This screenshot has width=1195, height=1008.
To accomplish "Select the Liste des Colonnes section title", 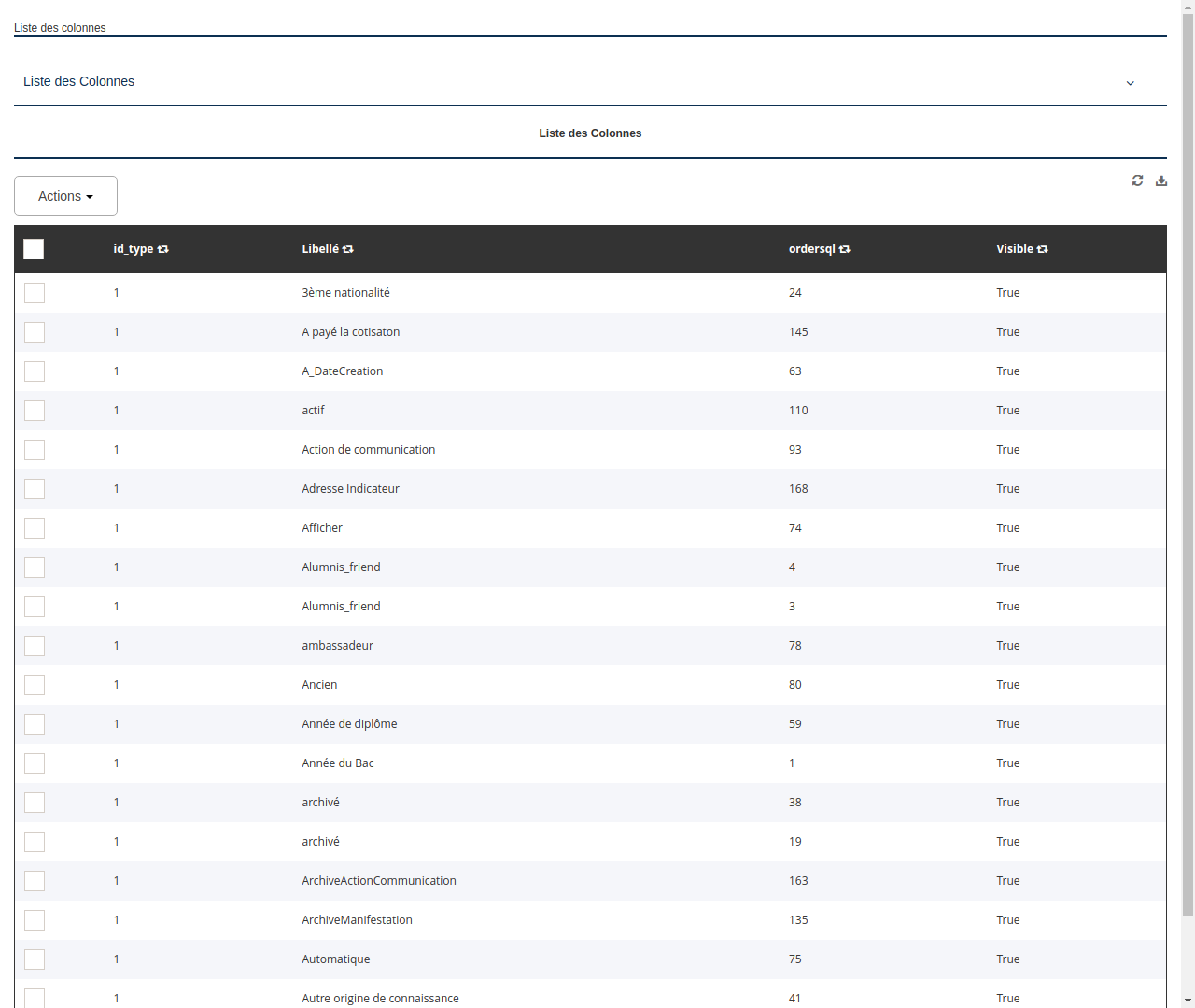I will (590, 133).
